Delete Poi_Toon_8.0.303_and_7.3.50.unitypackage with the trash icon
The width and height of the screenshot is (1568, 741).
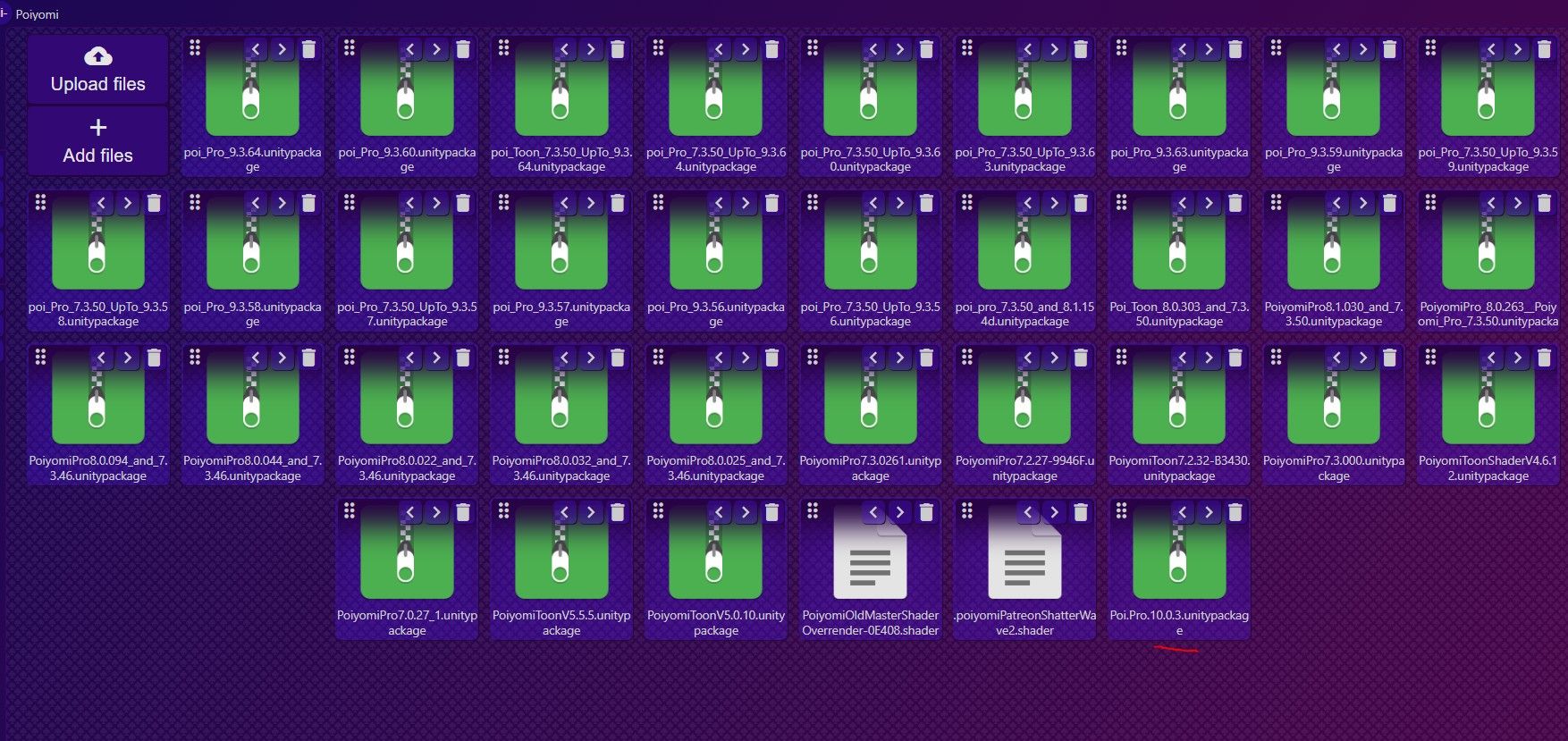(x=1235, y=204)
